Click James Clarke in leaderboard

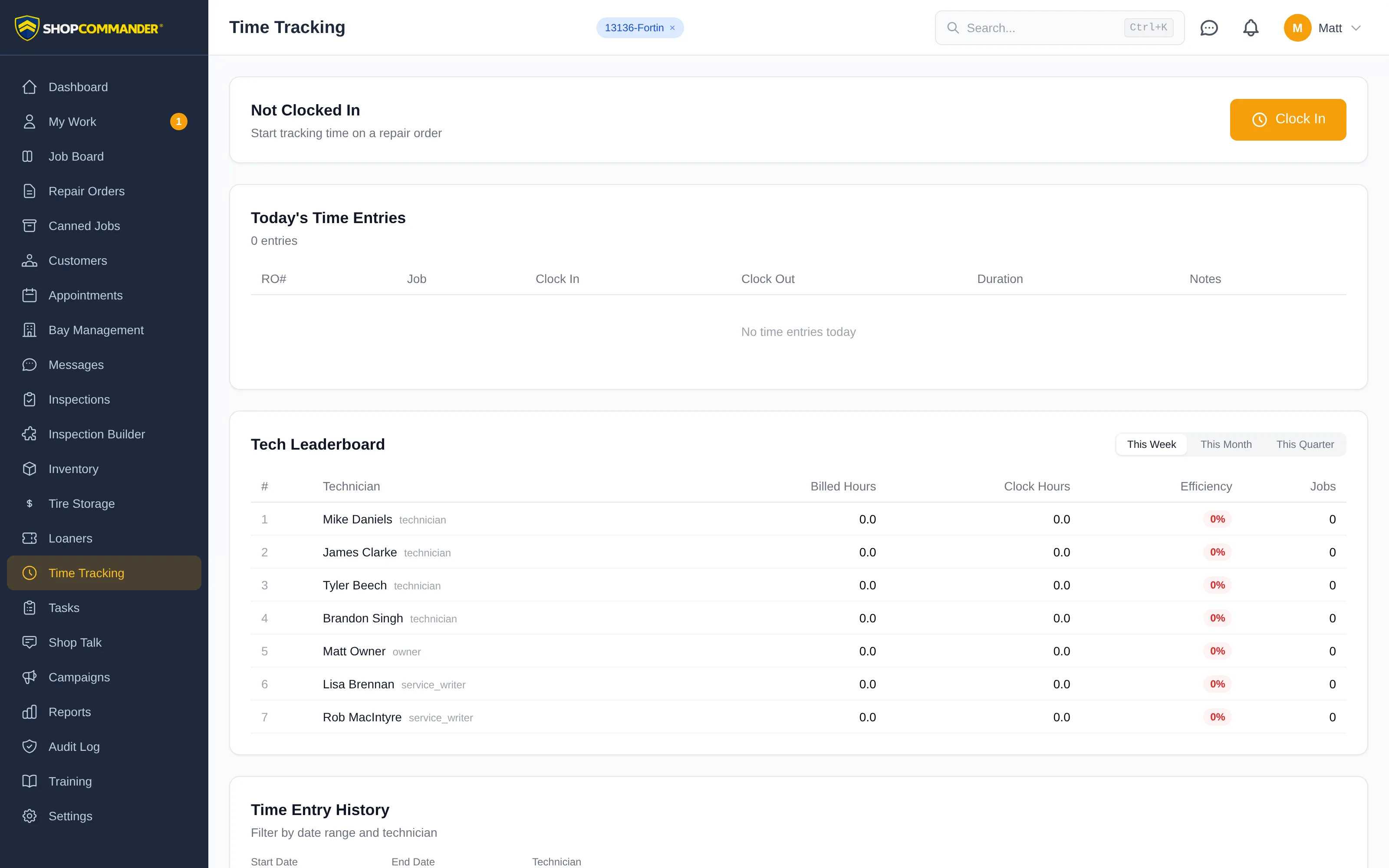[x=359, y=552]
